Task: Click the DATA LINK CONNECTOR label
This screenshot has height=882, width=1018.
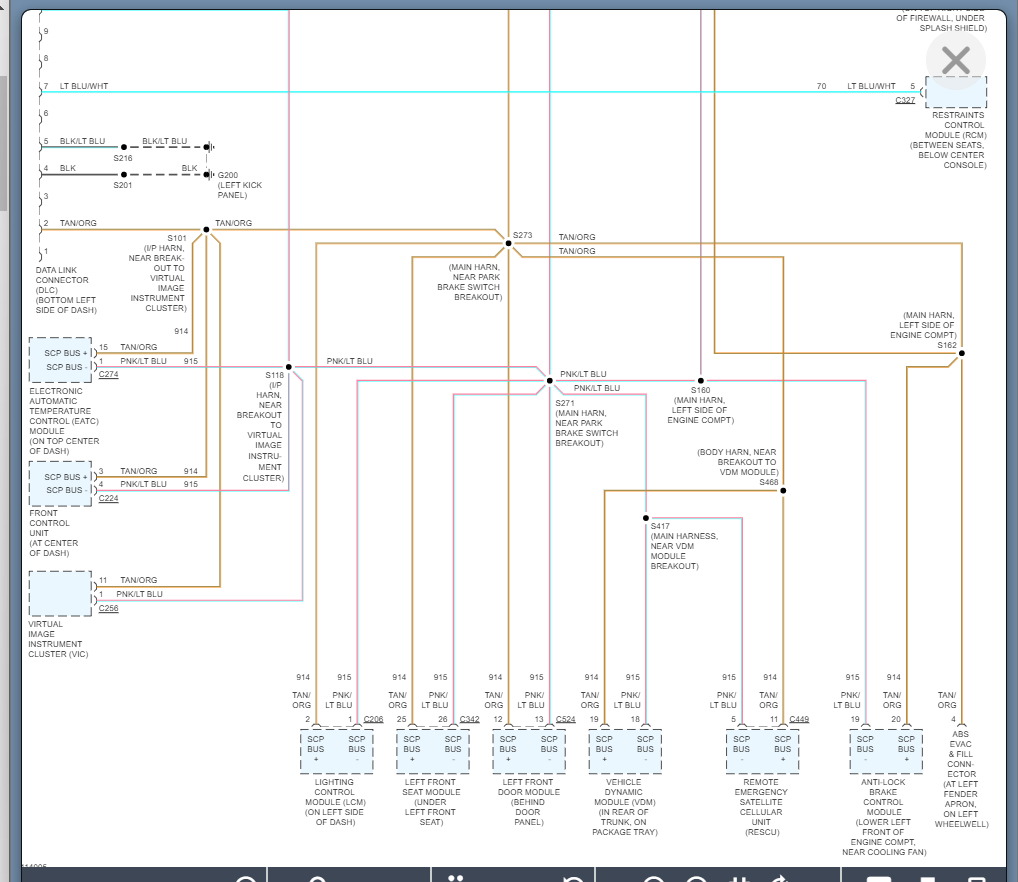Action: (x=66, y=290)
